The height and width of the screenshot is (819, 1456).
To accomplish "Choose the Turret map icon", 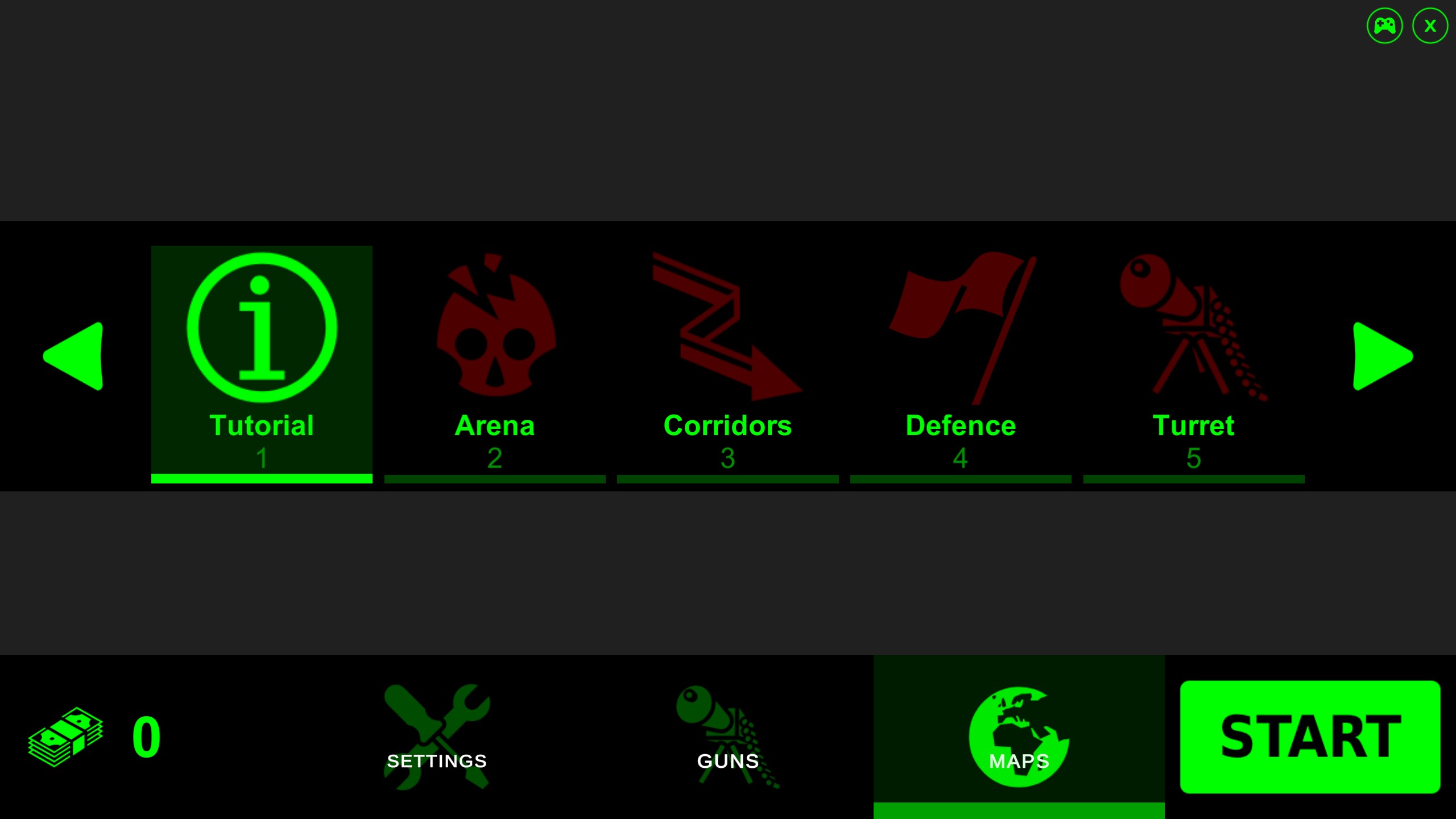I will pyautogui.click(x=1193, y=328).
